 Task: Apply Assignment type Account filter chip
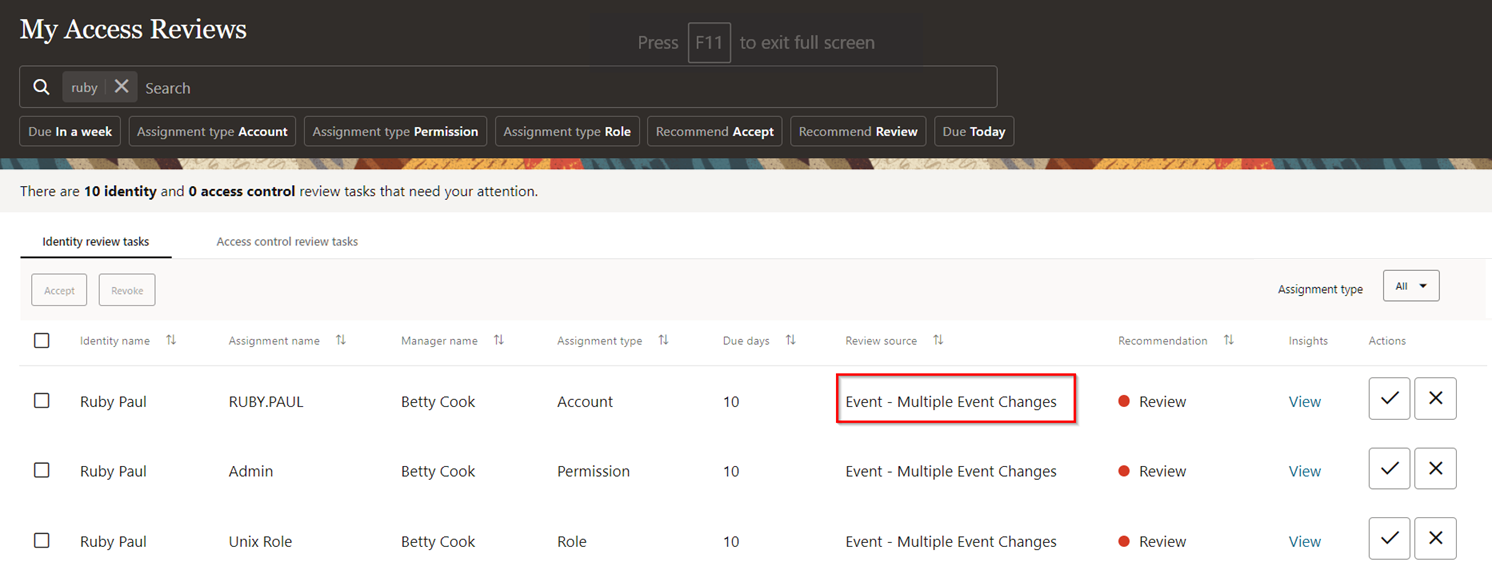(x=212, y=131)
